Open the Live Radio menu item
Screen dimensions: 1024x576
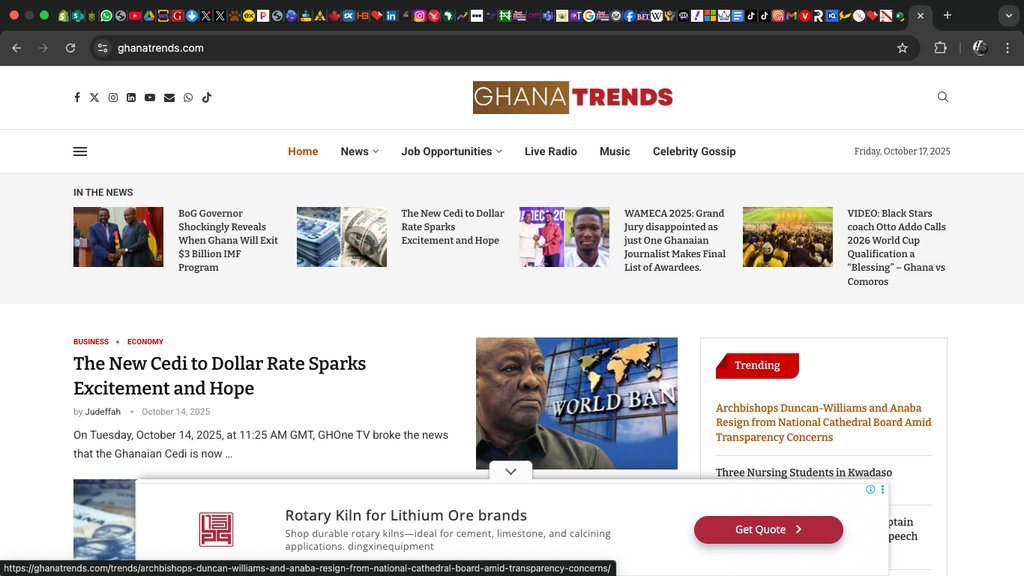(551, 152)
